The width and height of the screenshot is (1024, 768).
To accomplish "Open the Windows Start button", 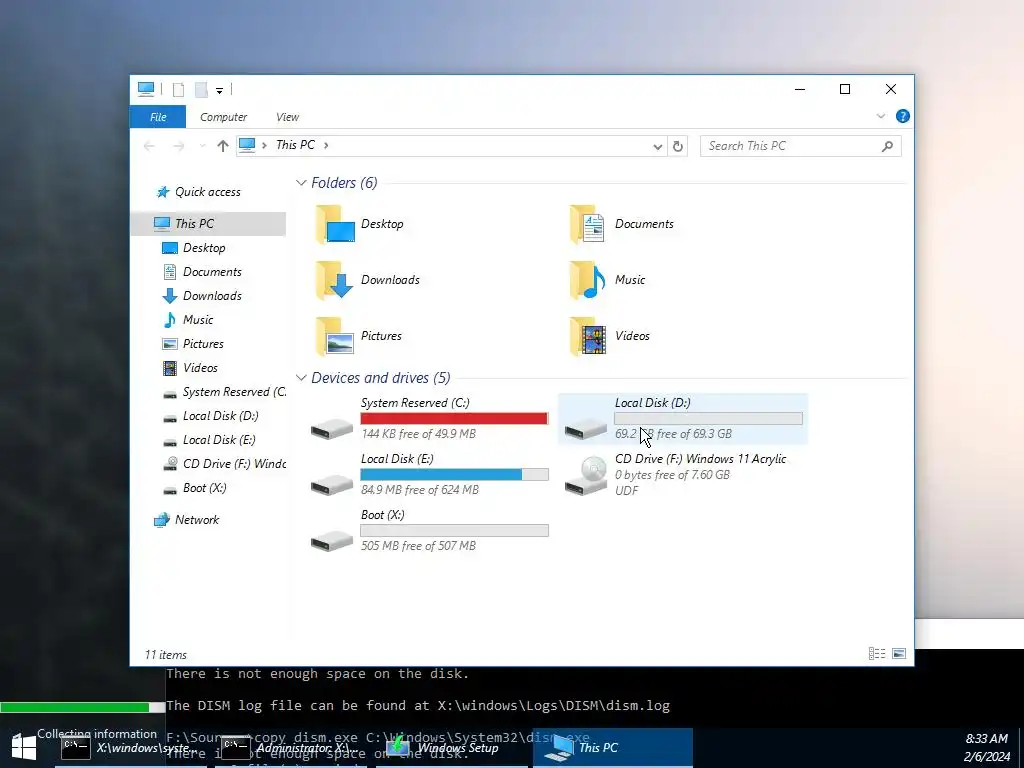I will tap(24, 748).
